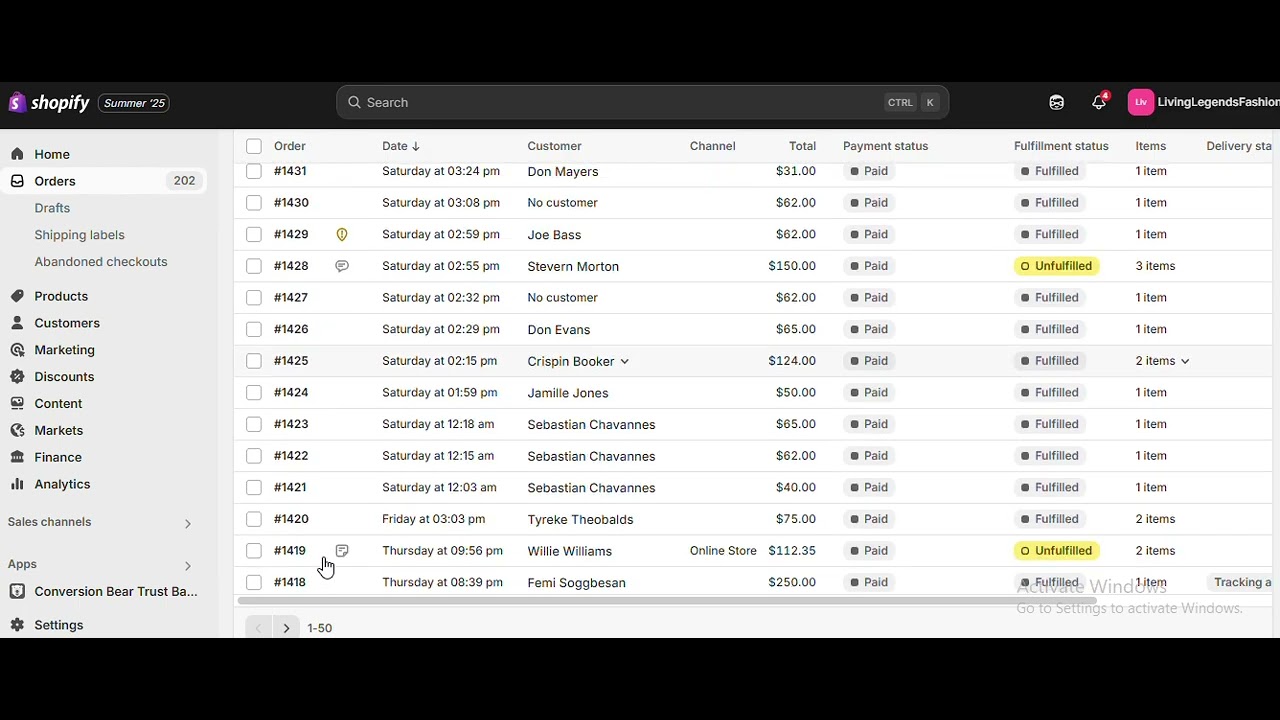Expand the Apps section
The width and height of the screenshot is (1280, 720).
pos(187,566)
